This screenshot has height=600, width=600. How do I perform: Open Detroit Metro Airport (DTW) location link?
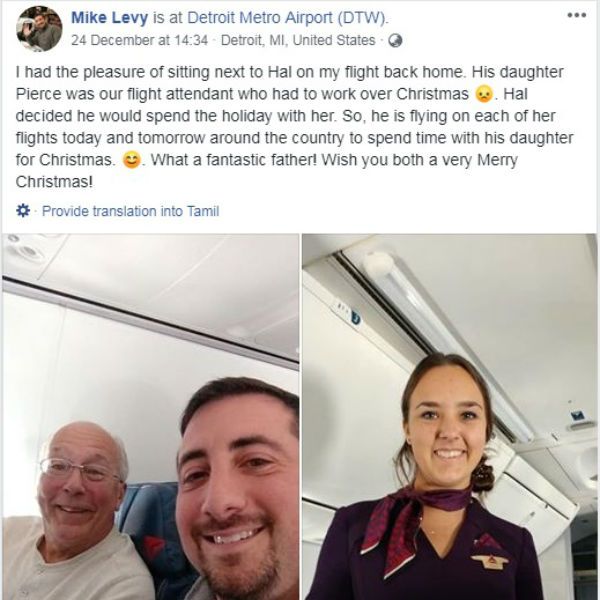coord(287,18)
